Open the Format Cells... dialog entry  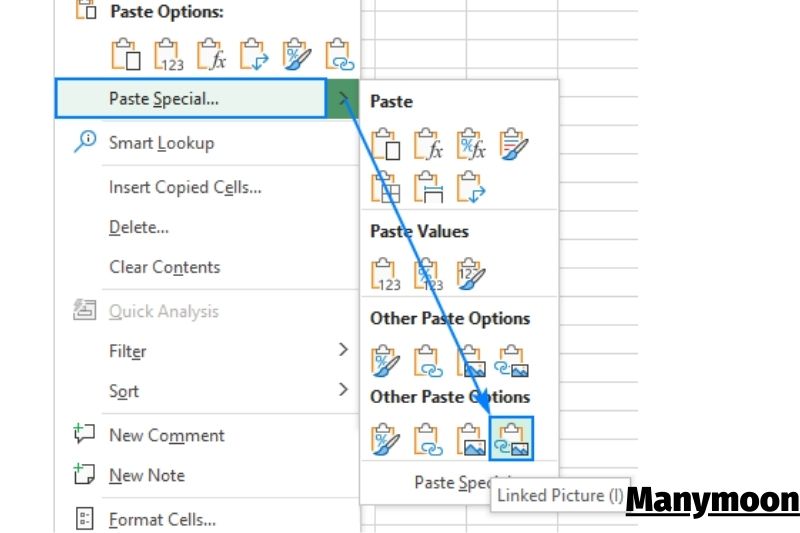pyautogui.click(x=162, y=519)
